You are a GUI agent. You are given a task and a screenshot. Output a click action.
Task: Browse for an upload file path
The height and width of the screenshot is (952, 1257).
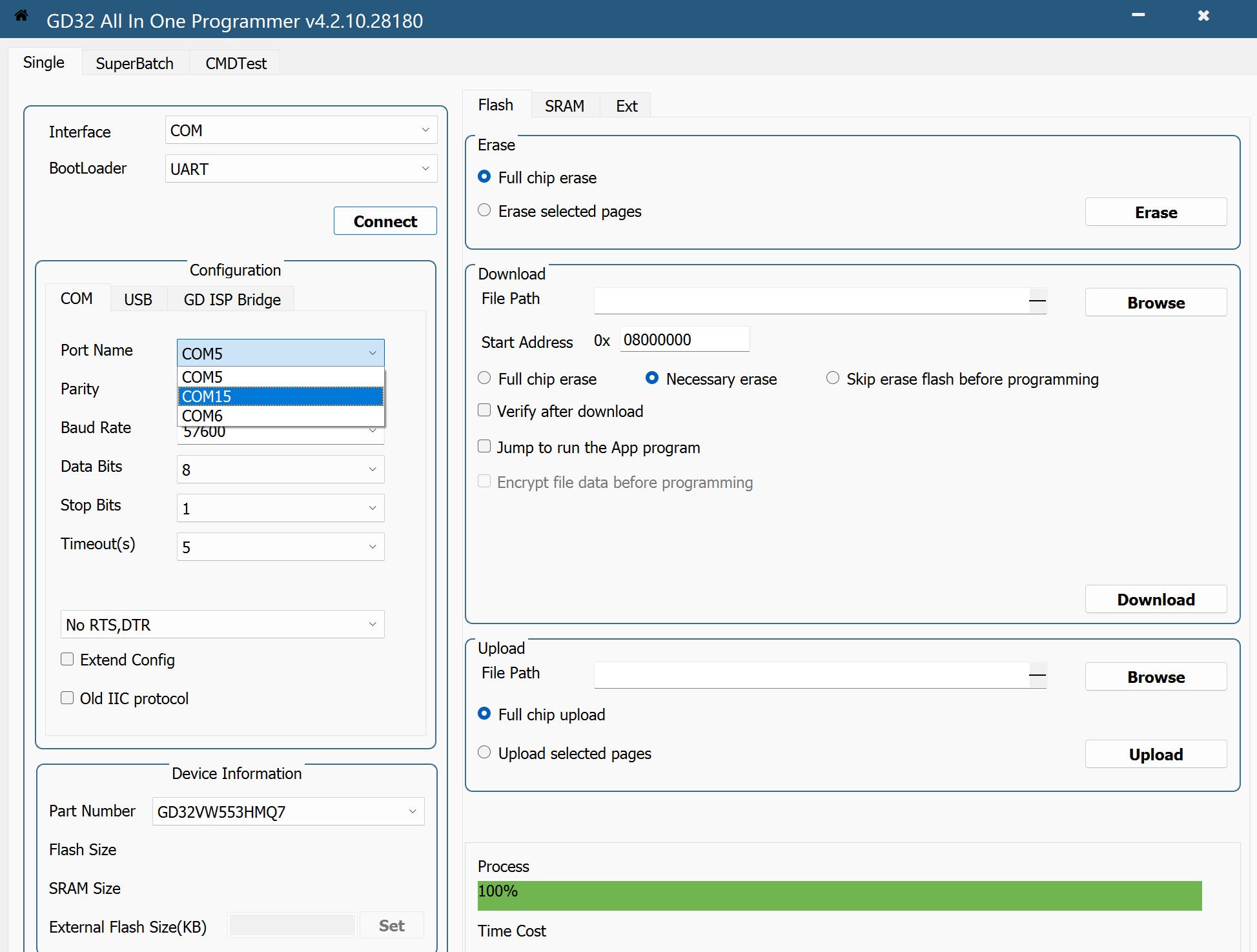pos(1156,676)
